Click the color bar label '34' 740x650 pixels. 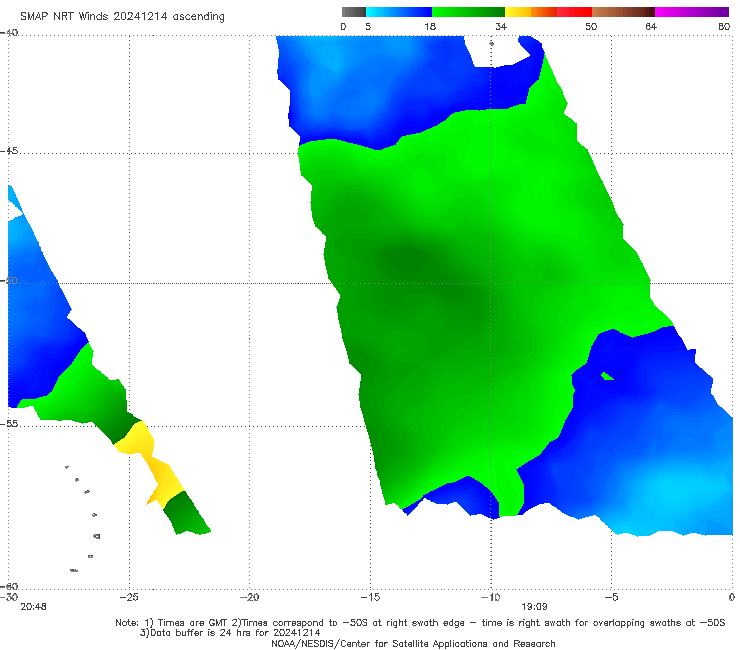point(501,26)
